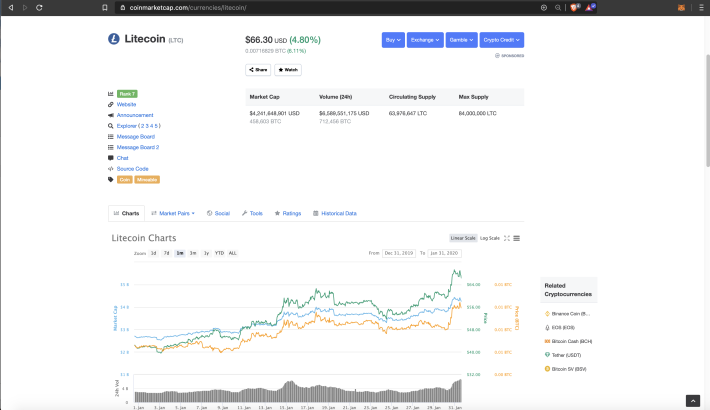Screen dimensions: 710x410
Task: Click the browser address bar URL
Action: 188,8
